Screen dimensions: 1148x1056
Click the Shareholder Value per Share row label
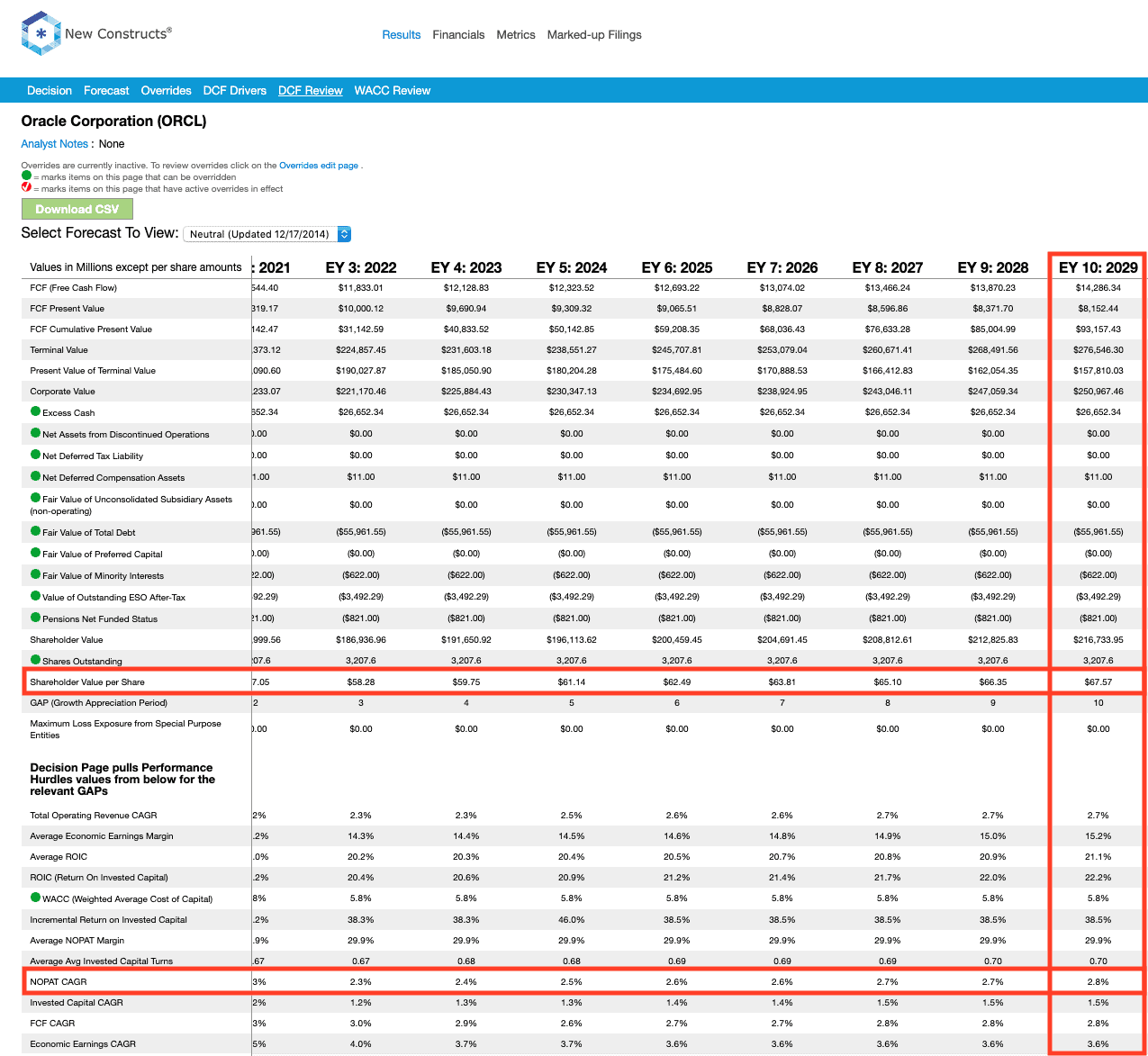87,682
